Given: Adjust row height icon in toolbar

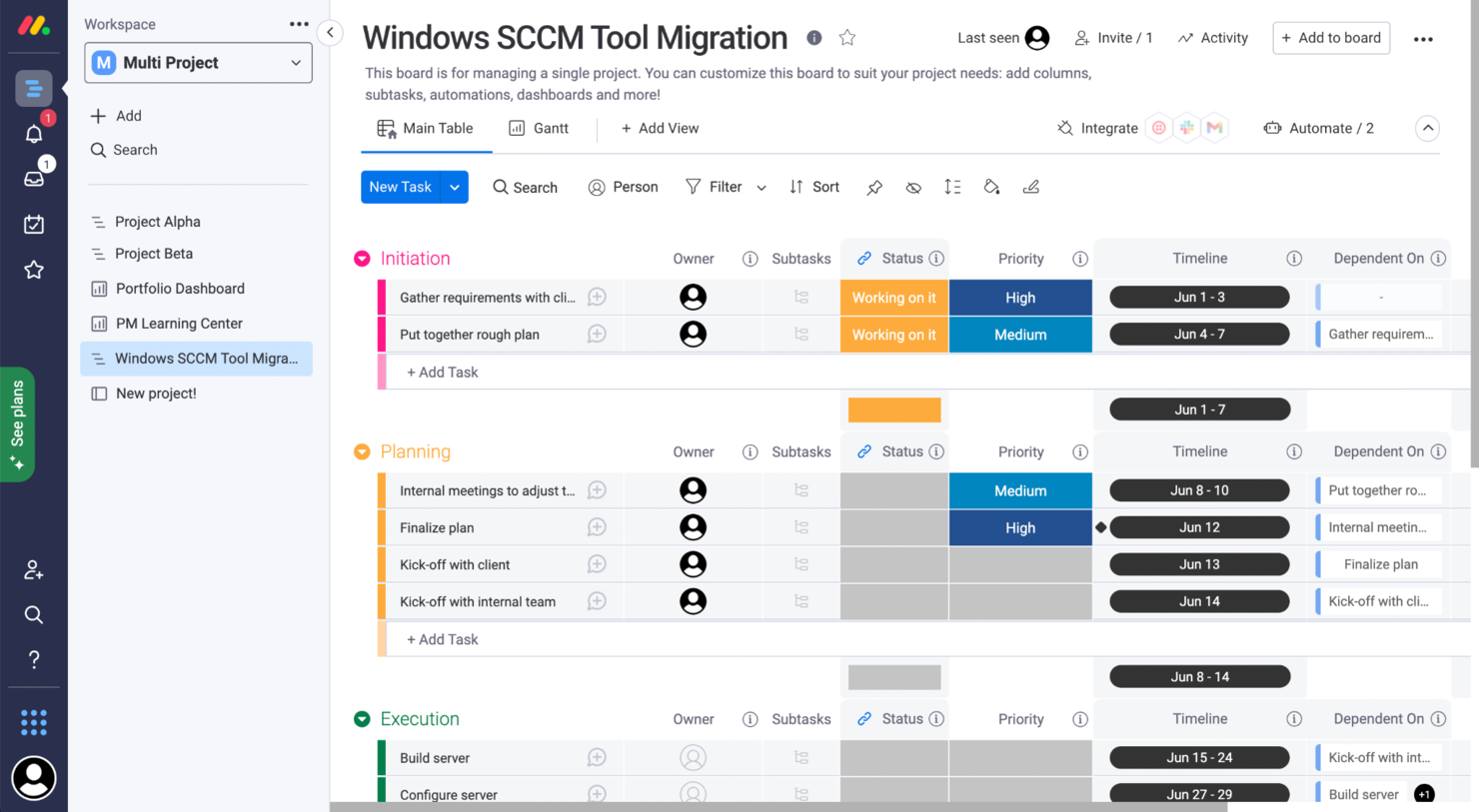Looking at the screenshot, I should tap(952, 187).
